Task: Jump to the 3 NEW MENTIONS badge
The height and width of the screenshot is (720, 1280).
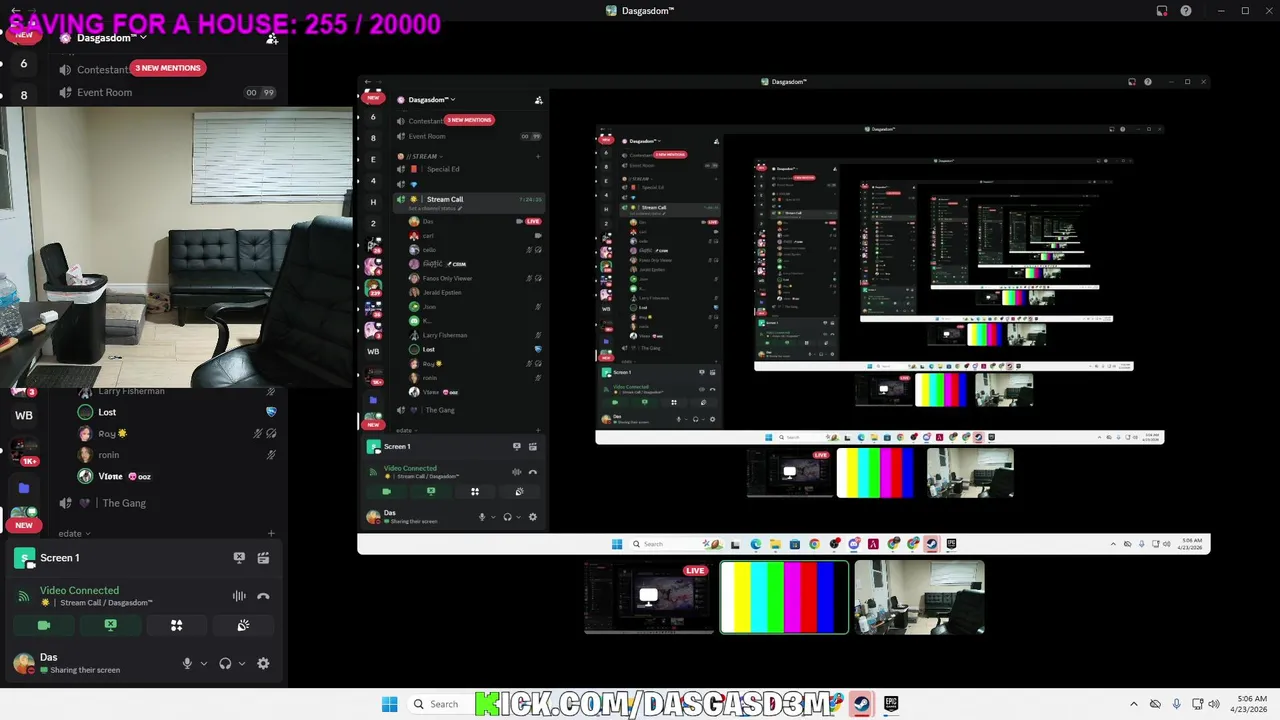Action: (x=168, y=68)
